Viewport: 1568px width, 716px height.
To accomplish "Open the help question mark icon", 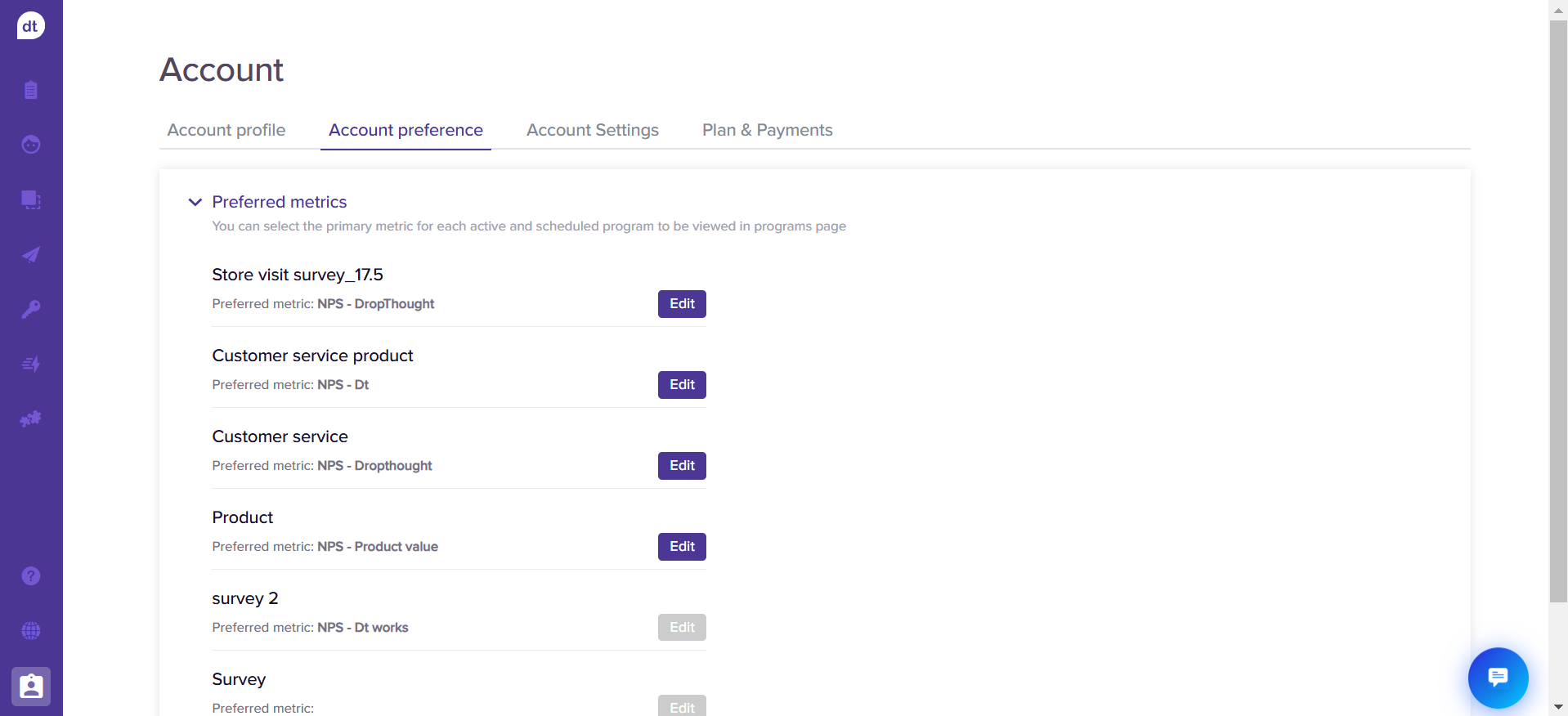I will coord(31,576).
